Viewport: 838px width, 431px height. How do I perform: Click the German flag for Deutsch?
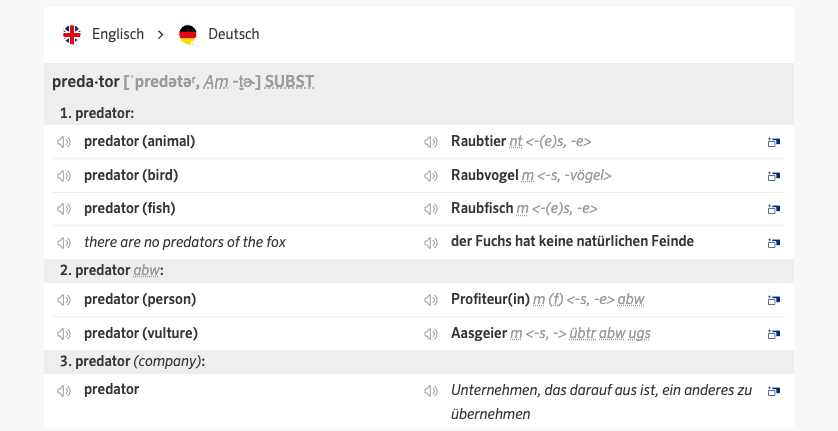coord(188,35)
